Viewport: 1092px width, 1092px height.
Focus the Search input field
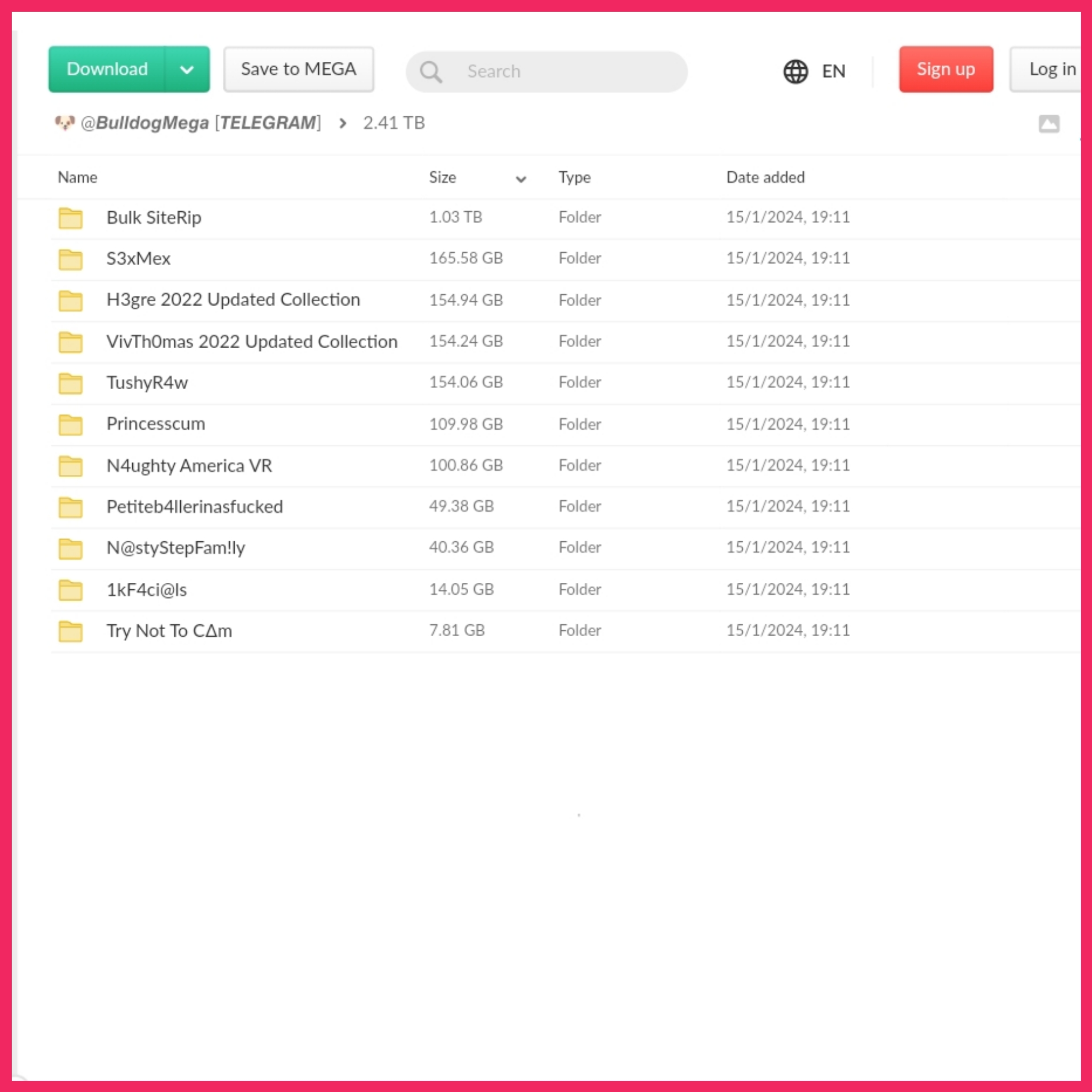pyautogui.click(x=547, y=72)
